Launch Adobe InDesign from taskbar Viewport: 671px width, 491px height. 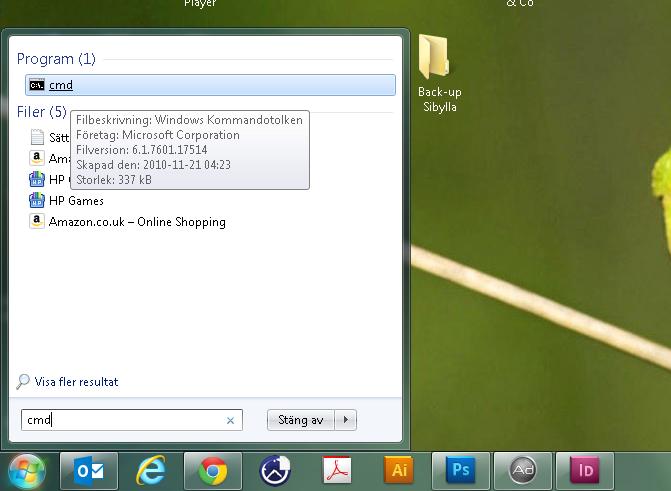(x=585, y=471)
